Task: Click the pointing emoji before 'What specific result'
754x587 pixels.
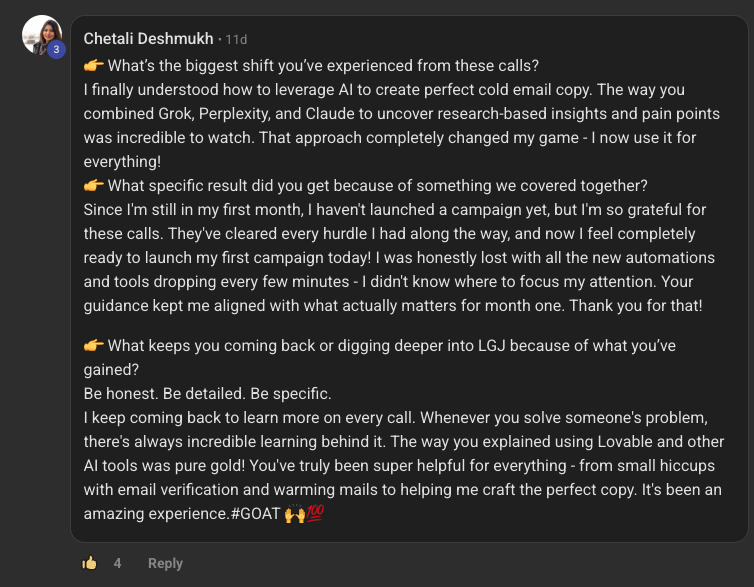Action: coord(93,186)
